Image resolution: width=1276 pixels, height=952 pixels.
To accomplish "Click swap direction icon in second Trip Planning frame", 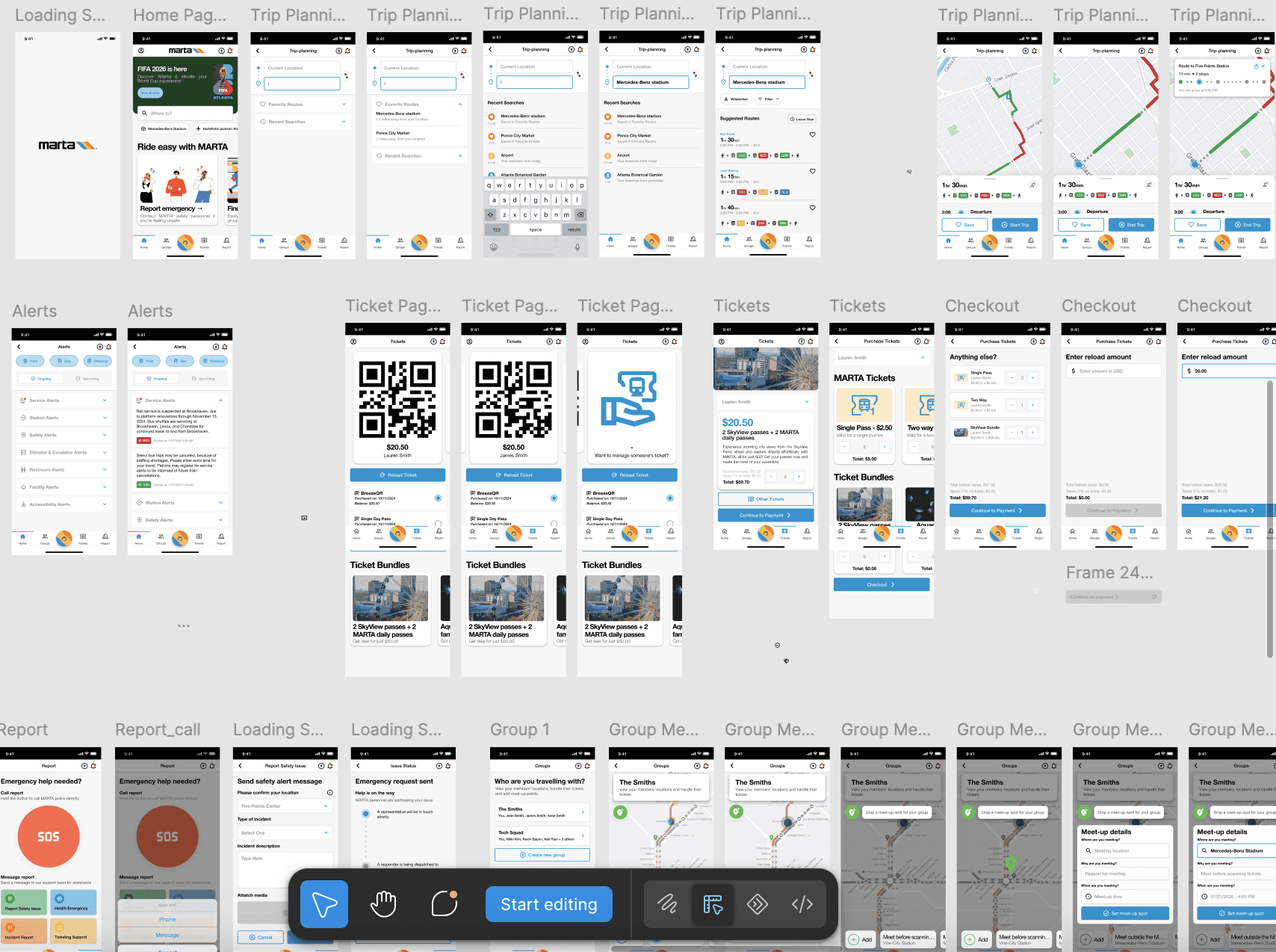I will (x=462, y=75).
